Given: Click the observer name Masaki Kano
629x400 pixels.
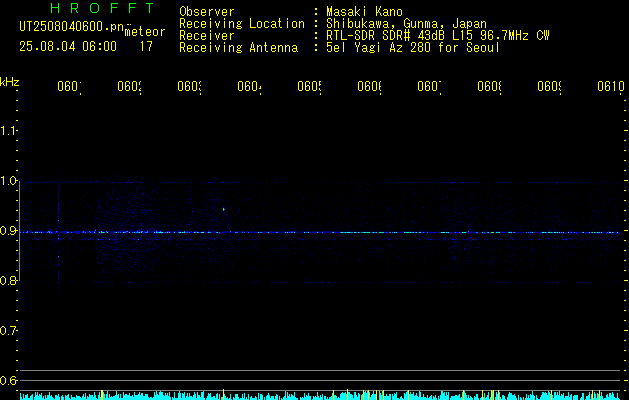Looking at the screenshot, I should [x=364, y=12].
